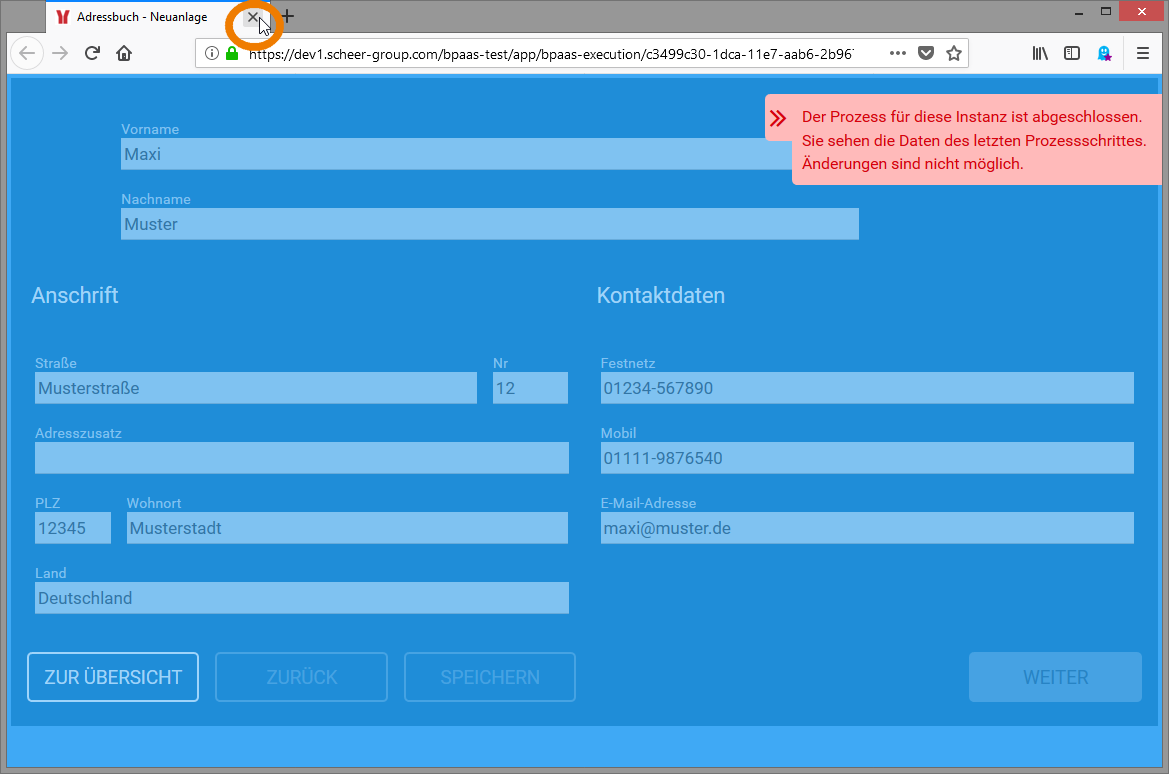Minimize the browser window

(1079, 12)
